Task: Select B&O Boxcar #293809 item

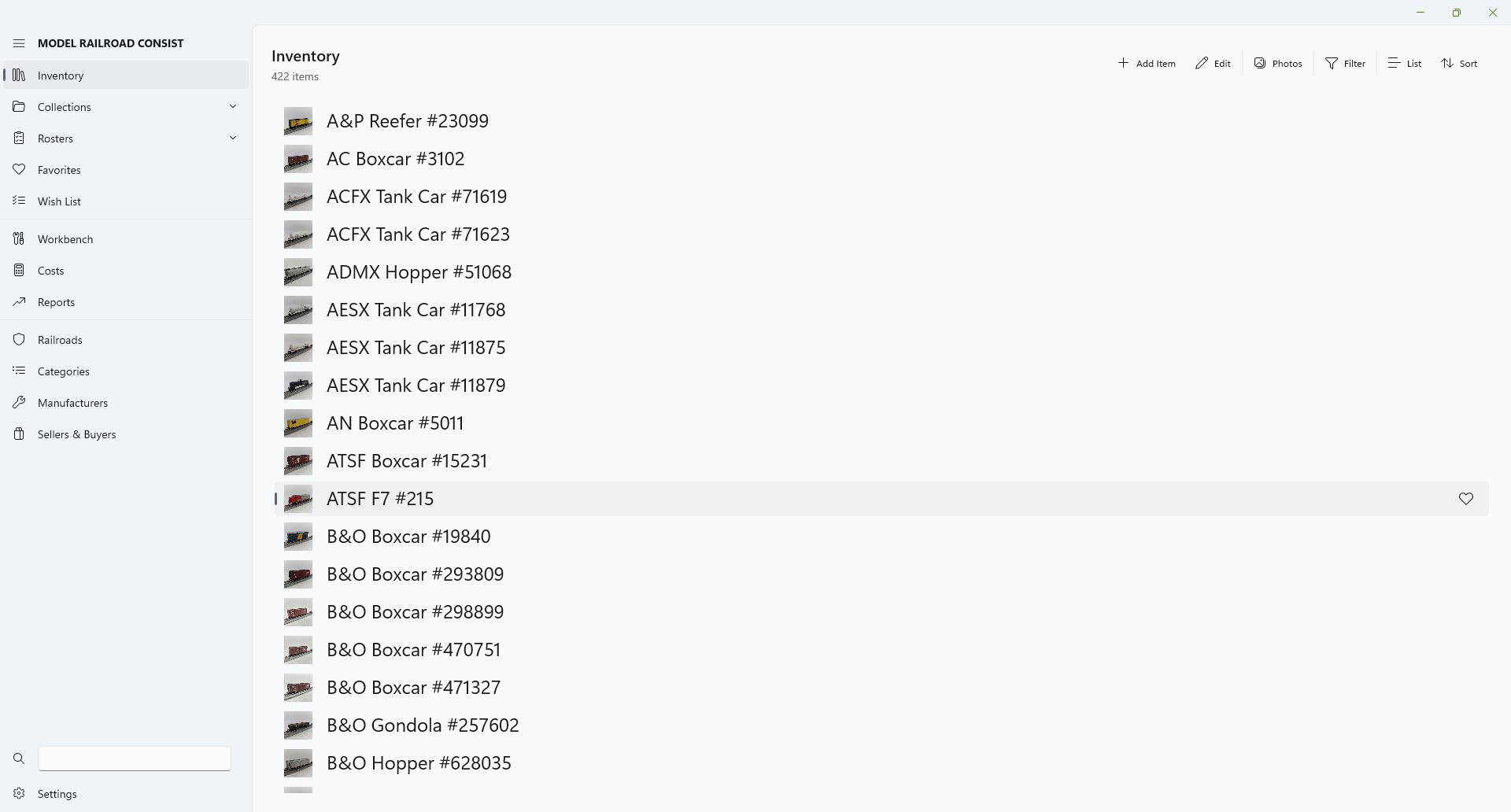Action: pyautogui.click(x=881, y=574)
